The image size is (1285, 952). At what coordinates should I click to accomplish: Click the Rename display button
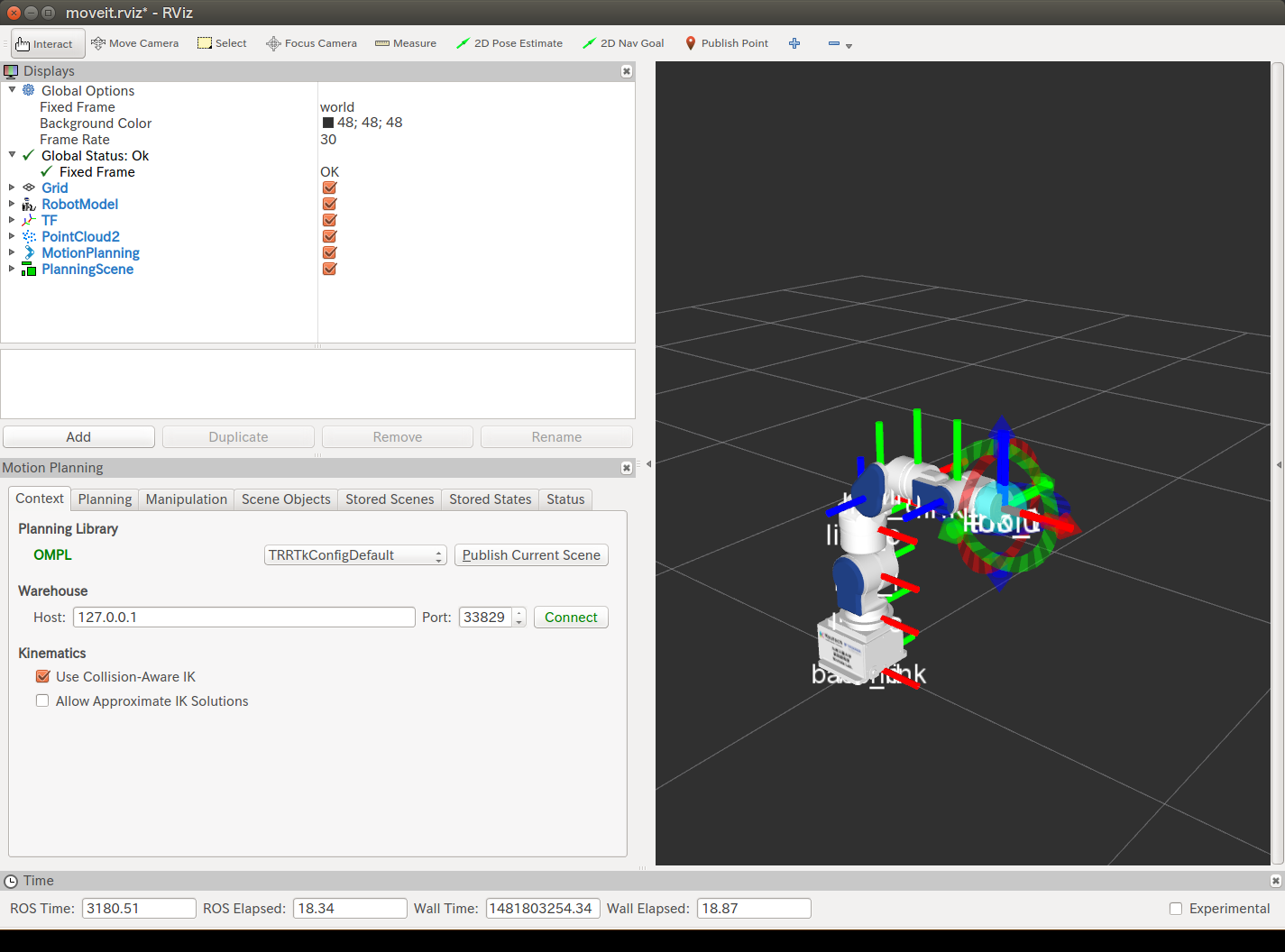tap(556, 437)
